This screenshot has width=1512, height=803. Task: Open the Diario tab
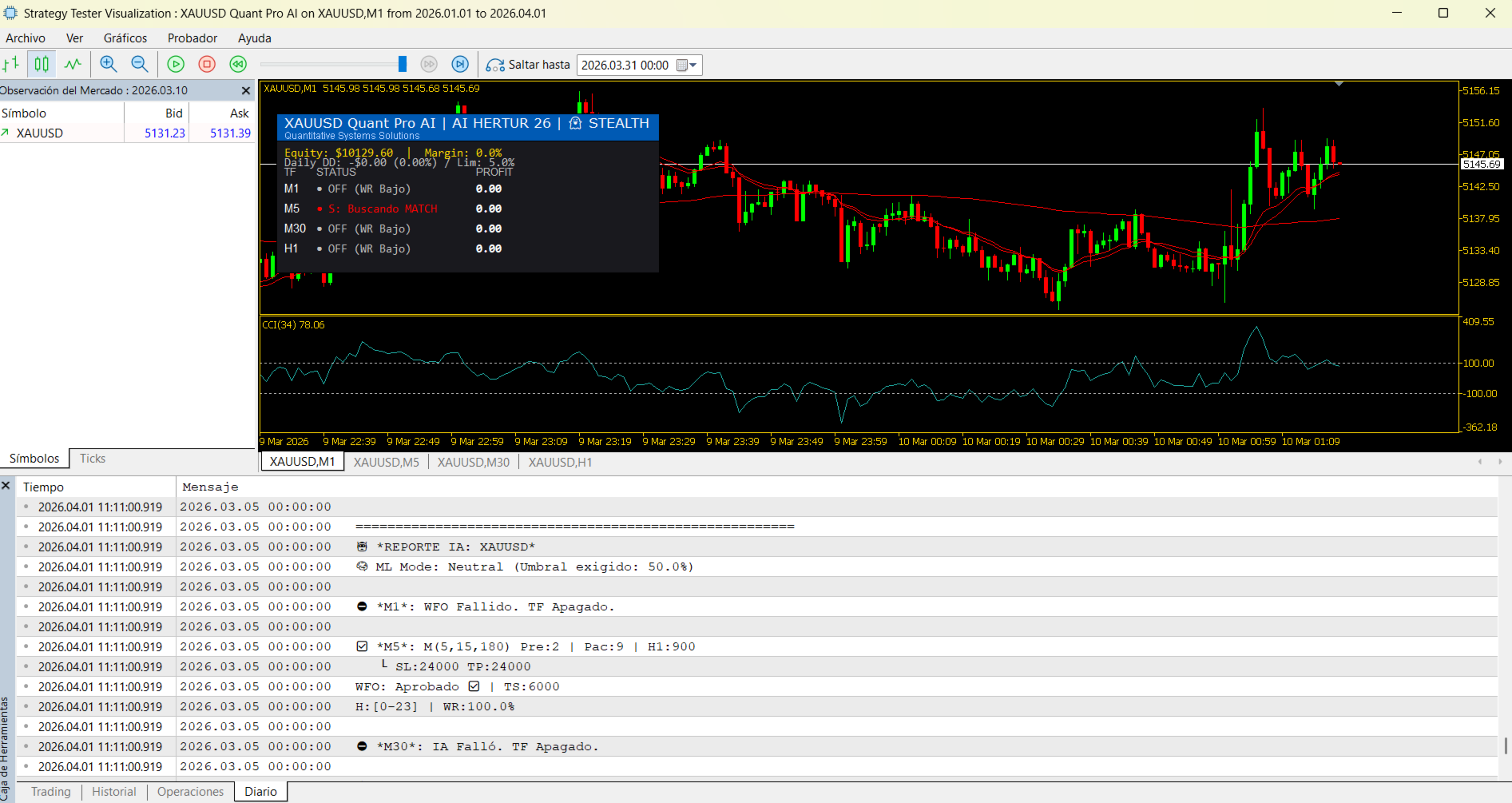pyautogui.click(x=261, y=792)
